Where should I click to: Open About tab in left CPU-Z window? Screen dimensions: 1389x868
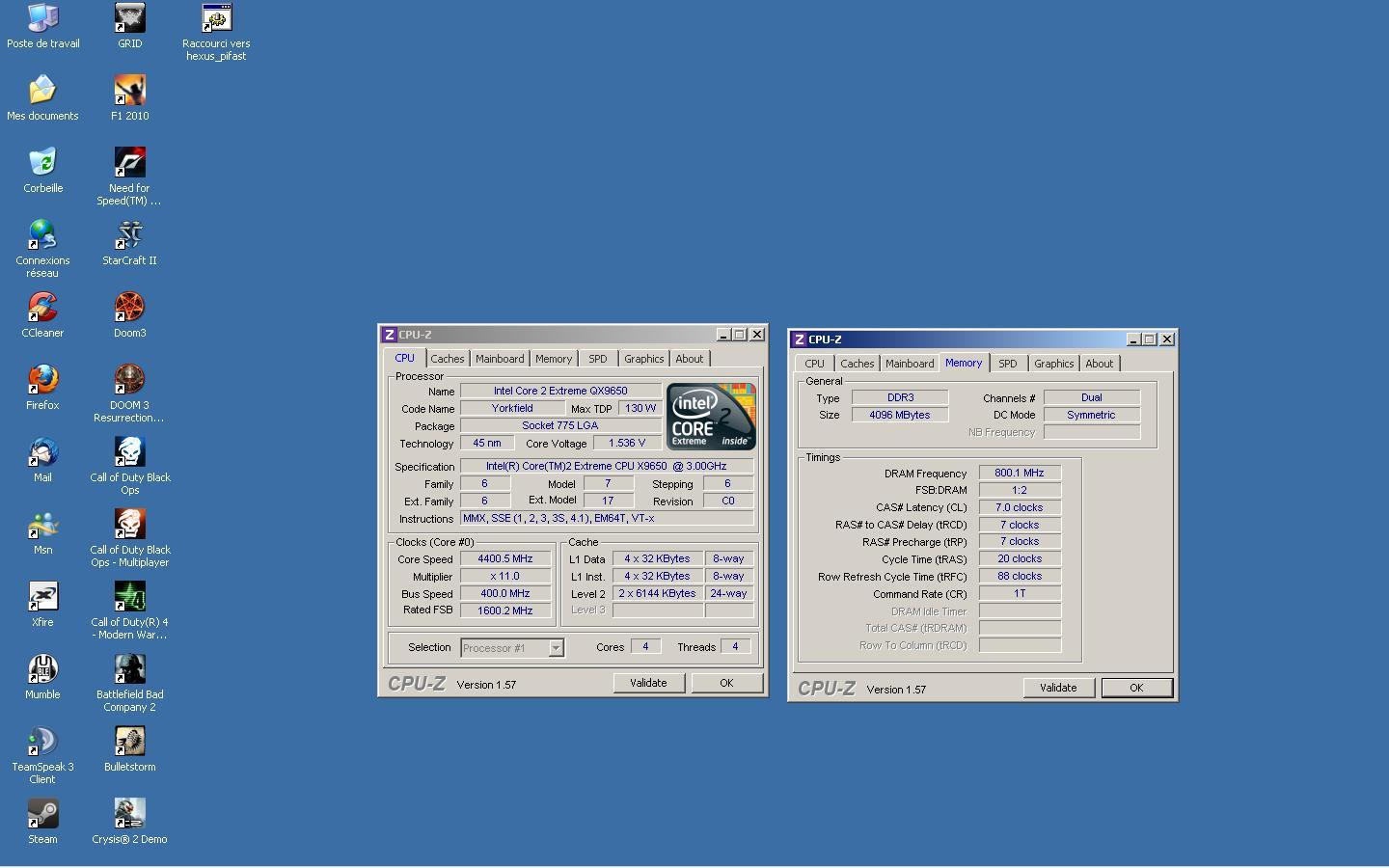click(689, 359)
